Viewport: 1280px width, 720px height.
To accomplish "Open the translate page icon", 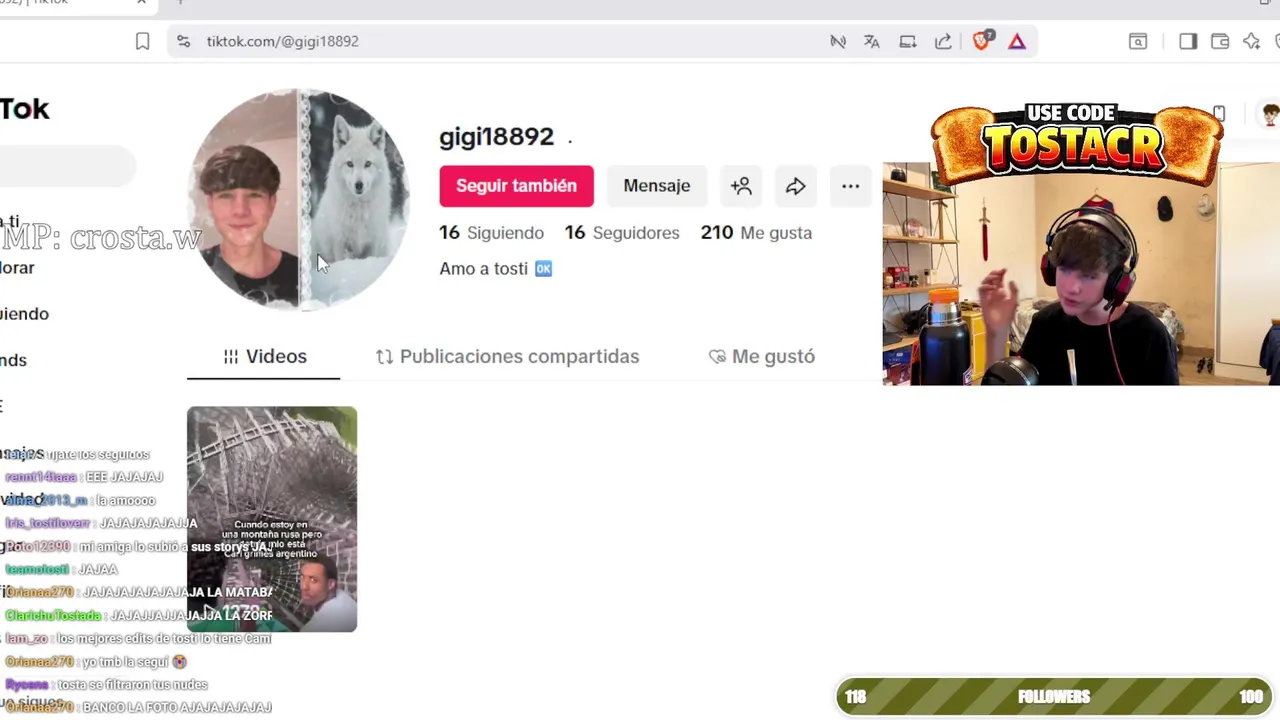I will click(x=872, y=41).
